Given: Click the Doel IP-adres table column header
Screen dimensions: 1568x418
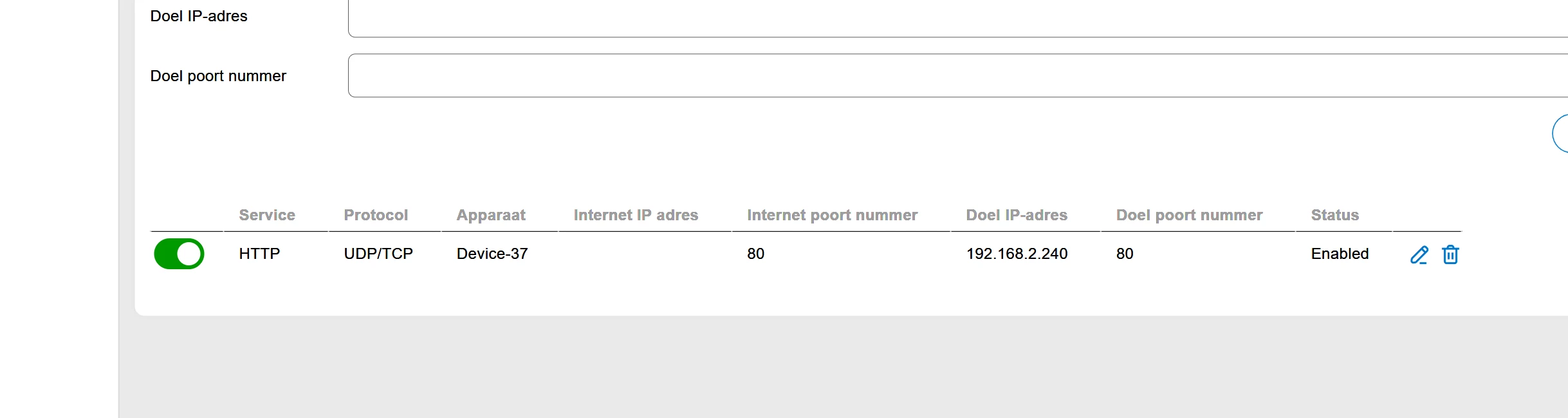Looking at the screenshot, I should click(x=1017, y=215).
